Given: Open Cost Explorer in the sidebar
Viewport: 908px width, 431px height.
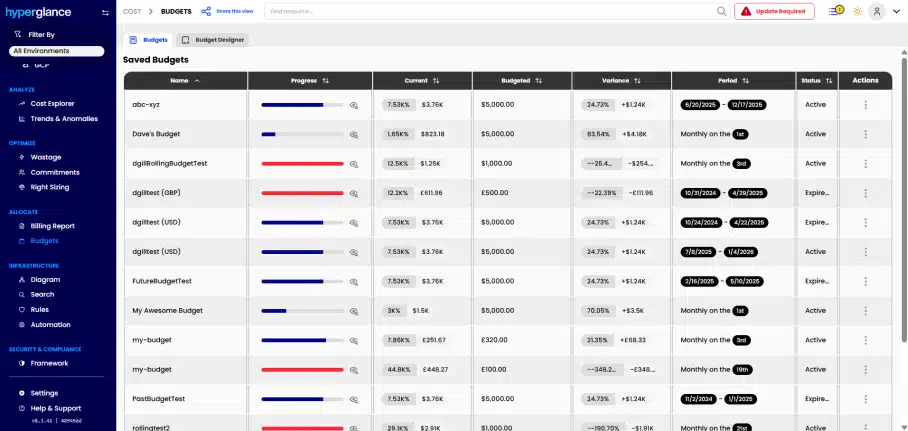Looking at the screenshot, I should pos(53,103).
